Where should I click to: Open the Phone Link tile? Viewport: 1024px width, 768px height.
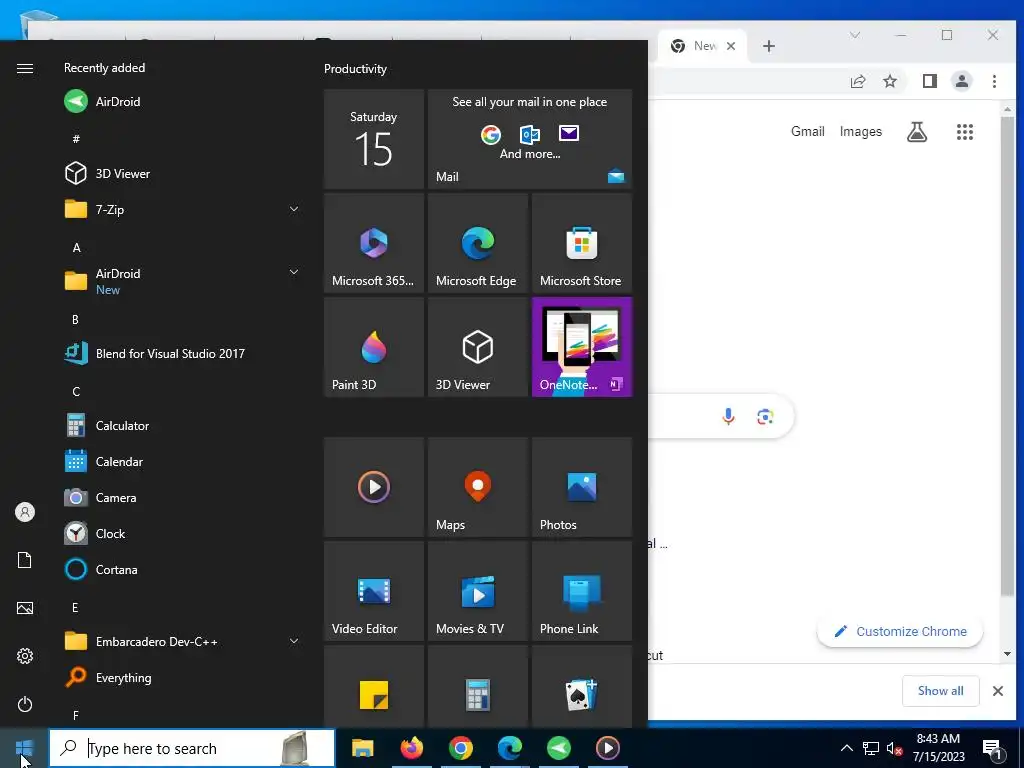point(582,591)
